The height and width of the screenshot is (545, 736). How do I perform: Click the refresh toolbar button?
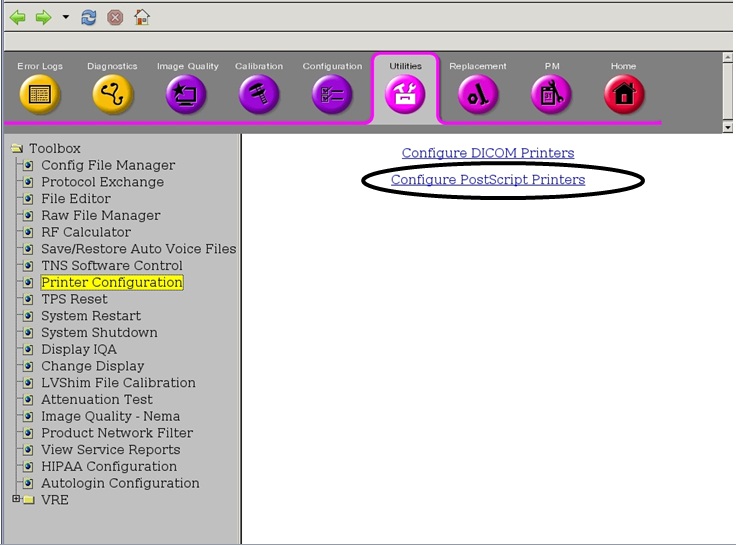89,17
